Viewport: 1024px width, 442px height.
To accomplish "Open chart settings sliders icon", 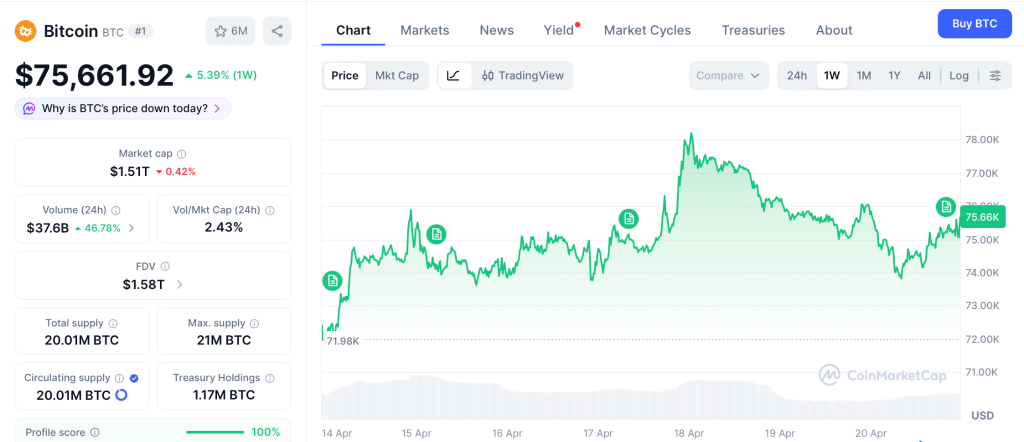I will (x=995, y=75).
